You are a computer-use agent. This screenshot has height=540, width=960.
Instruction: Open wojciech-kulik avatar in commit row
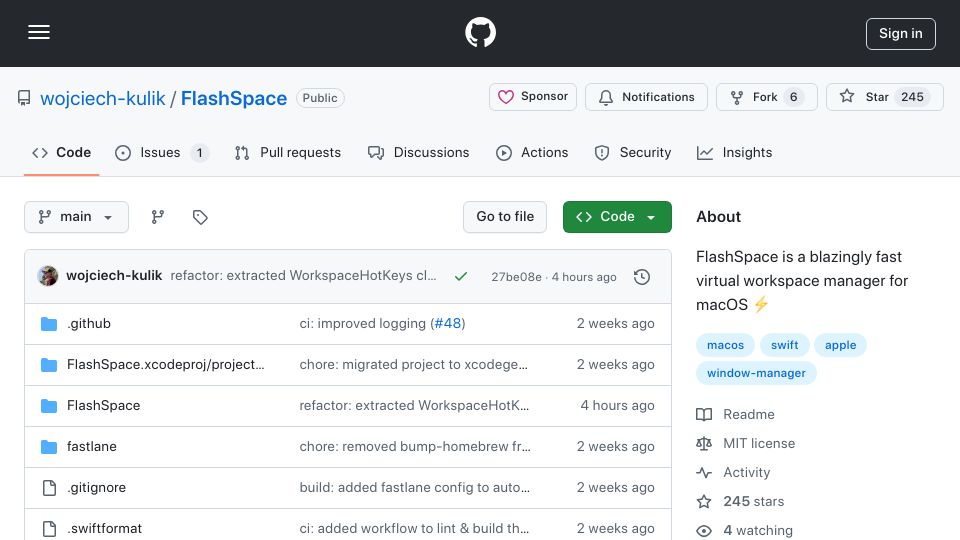(48, 276)
